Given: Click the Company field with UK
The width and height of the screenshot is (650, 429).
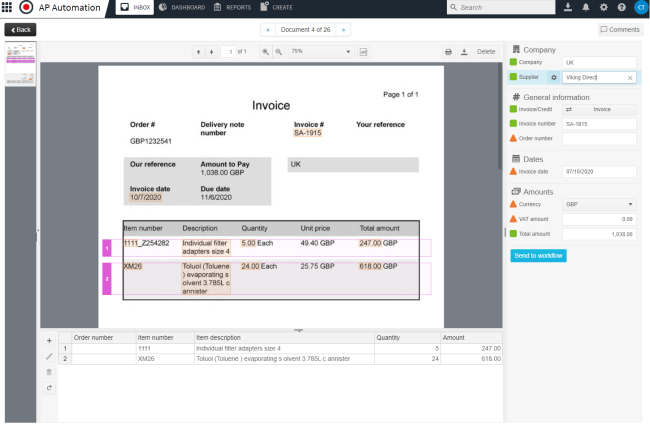Looking at the screenshot, I should click(x=599, y=63).
